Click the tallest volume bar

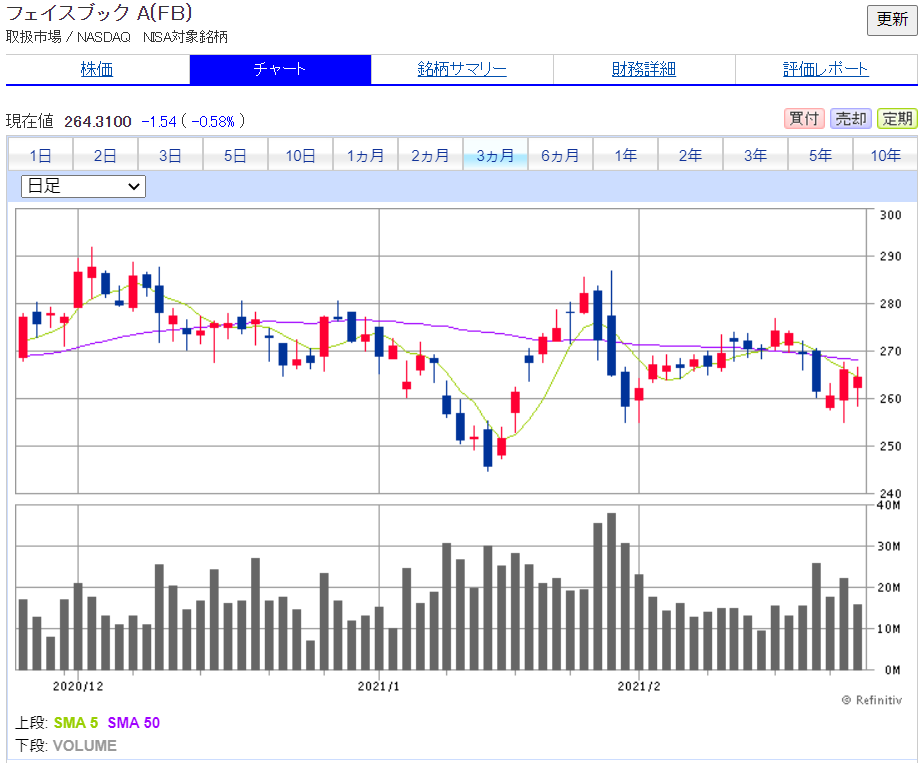[x=611, y=591]
